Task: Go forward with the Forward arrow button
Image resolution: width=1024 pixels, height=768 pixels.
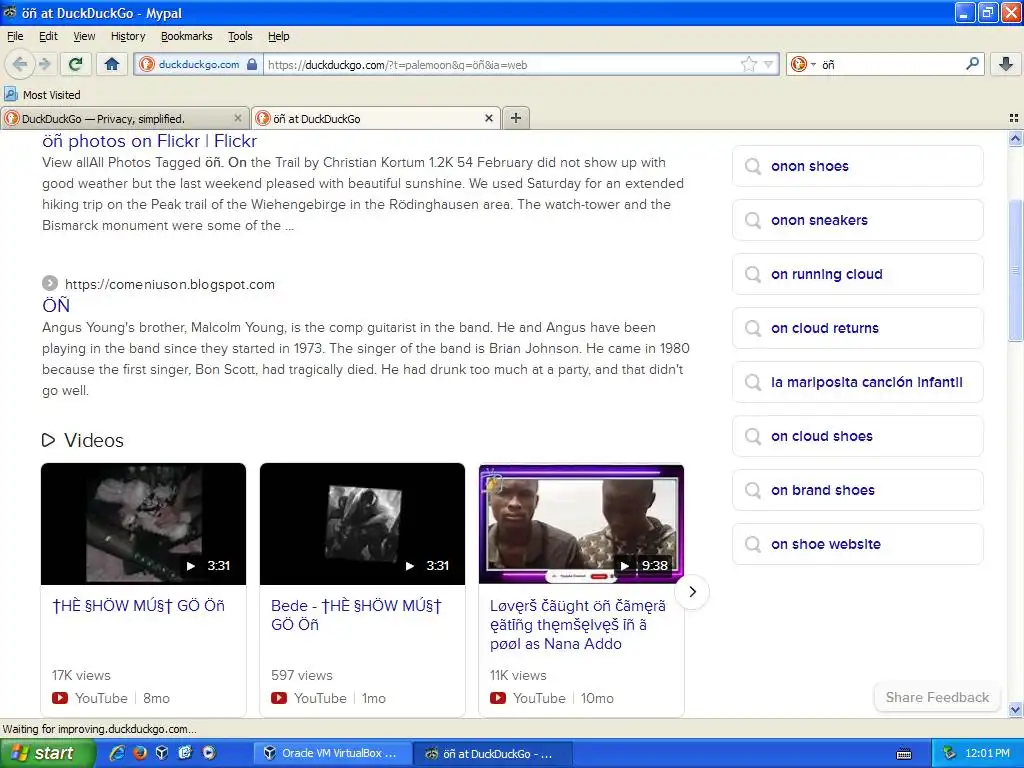Action: [x=45, y=64]
